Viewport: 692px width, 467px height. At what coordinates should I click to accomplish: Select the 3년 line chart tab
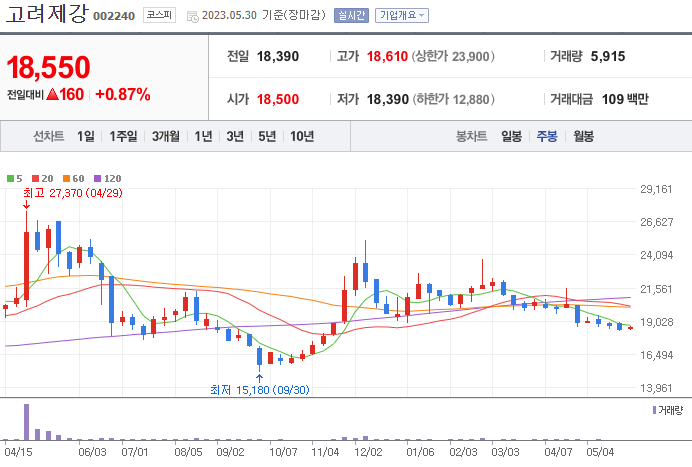click(235, 136)
